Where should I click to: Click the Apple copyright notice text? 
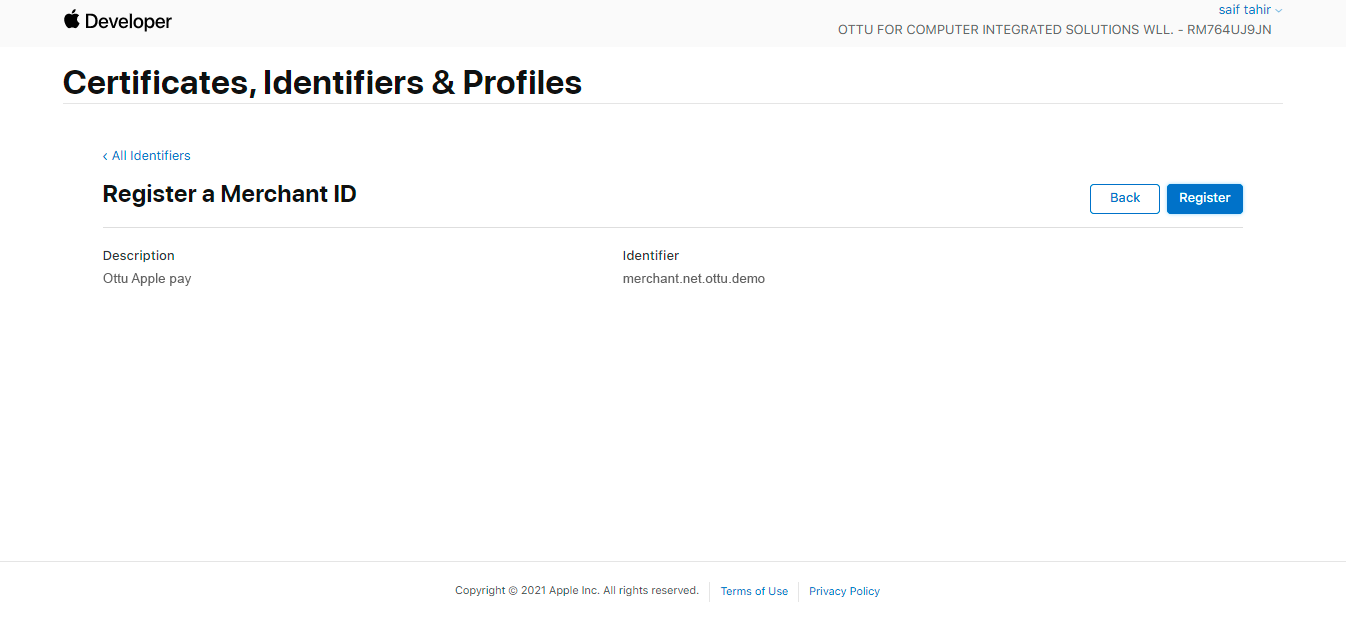coord(576,591)
